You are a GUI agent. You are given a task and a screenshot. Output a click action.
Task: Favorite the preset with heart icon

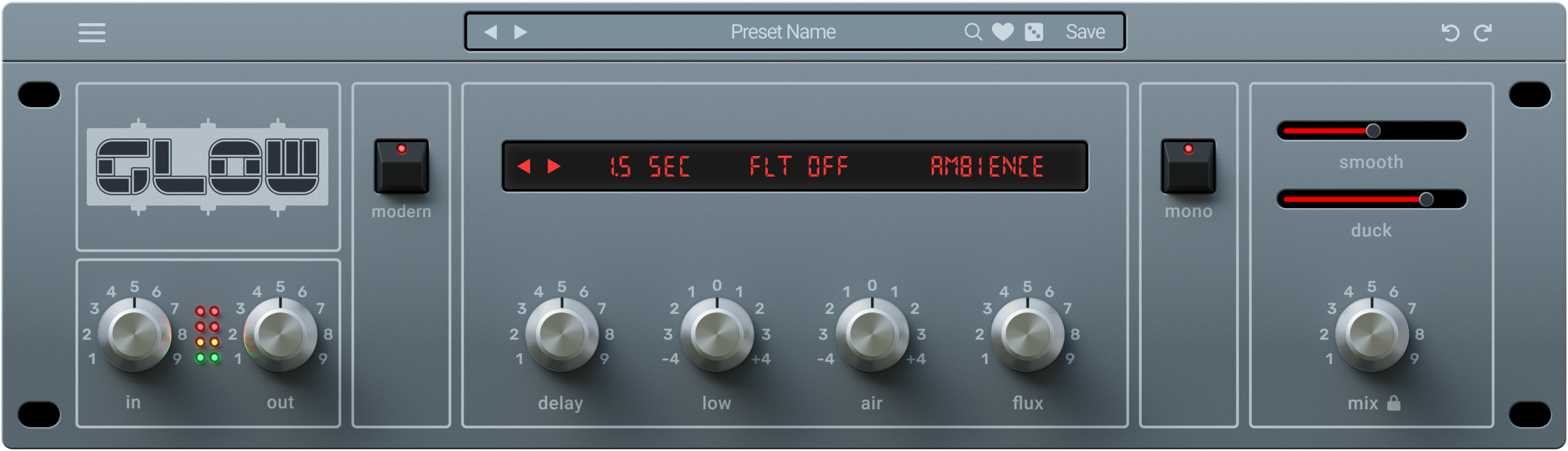[1003, 32]
